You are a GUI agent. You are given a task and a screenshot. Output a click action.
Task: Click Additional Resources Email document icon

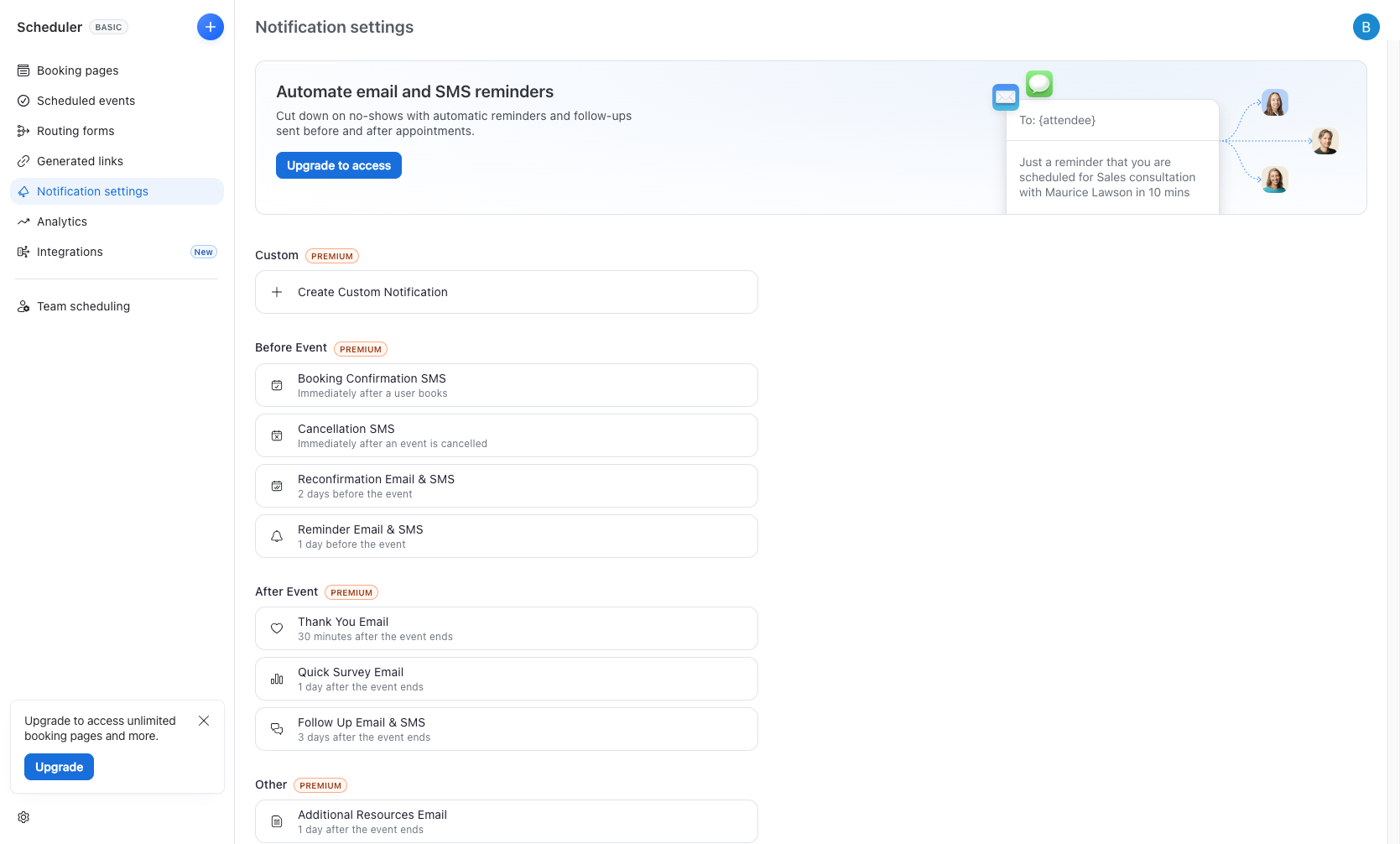point(277,821)
